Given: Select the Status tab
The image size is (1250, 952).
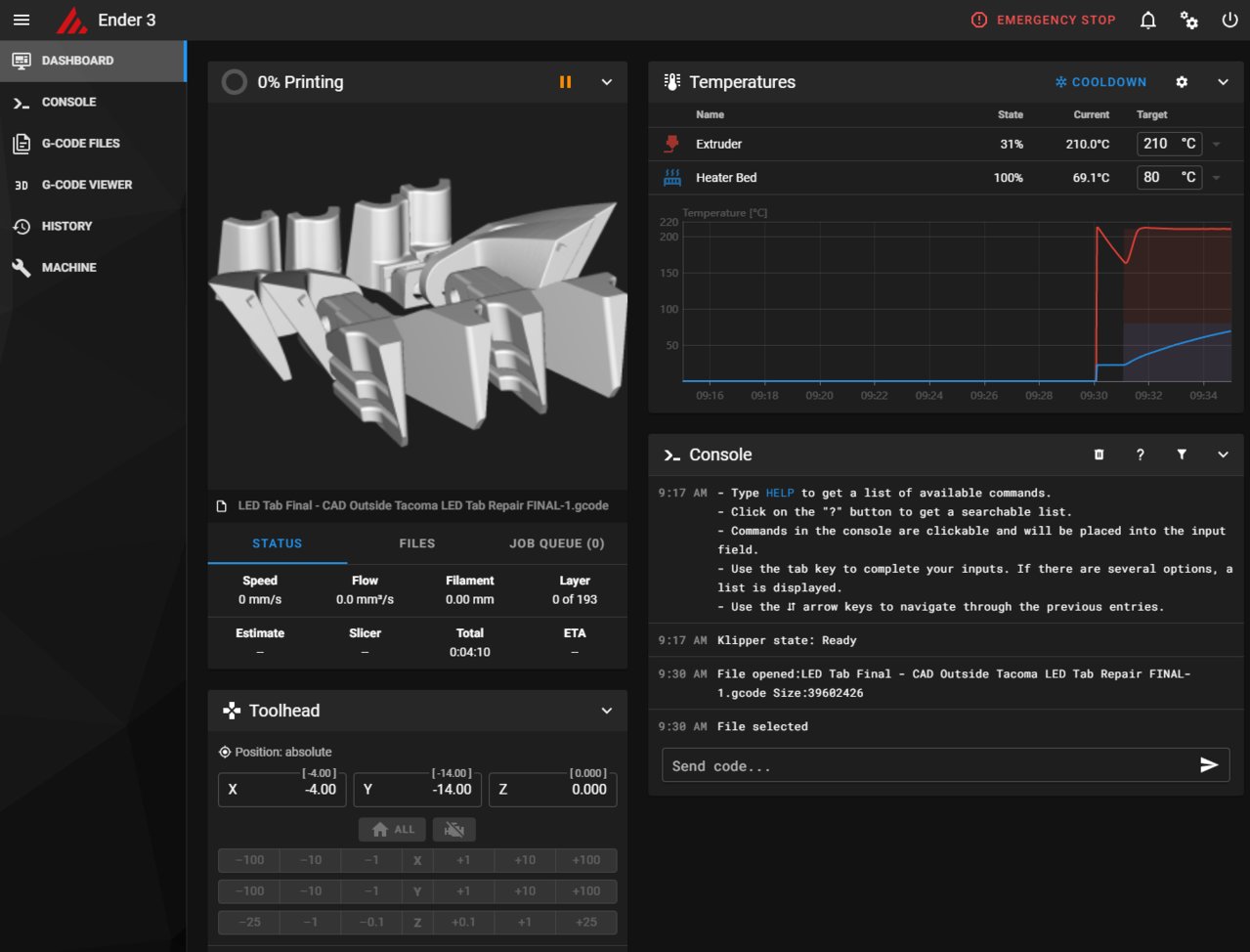Looking at the screenshot, I should point(278,543).
